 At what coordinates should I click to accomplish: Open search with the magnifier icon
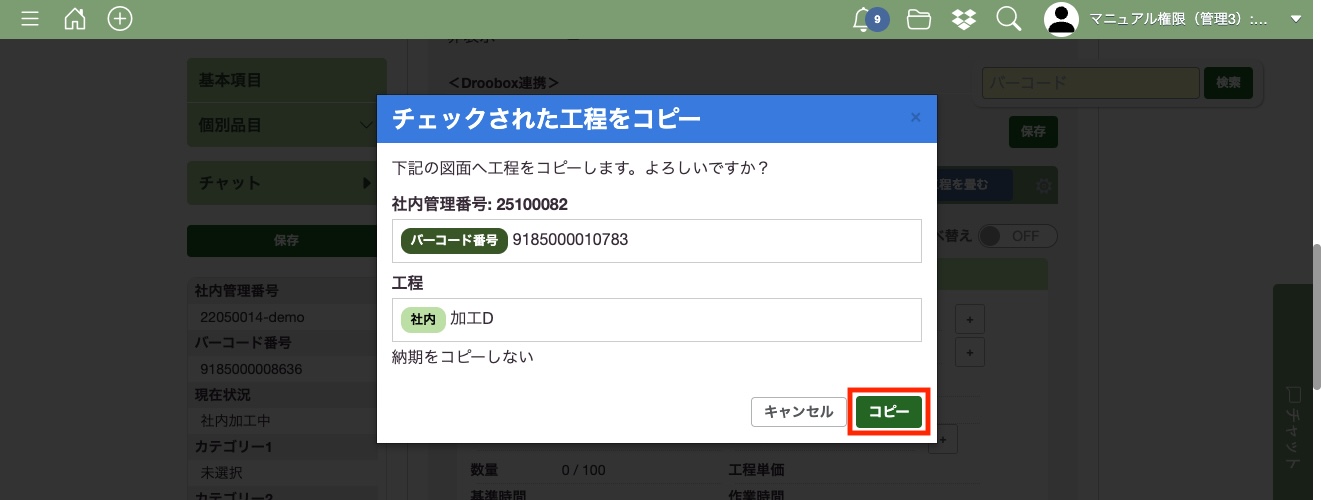[1008, 19]
